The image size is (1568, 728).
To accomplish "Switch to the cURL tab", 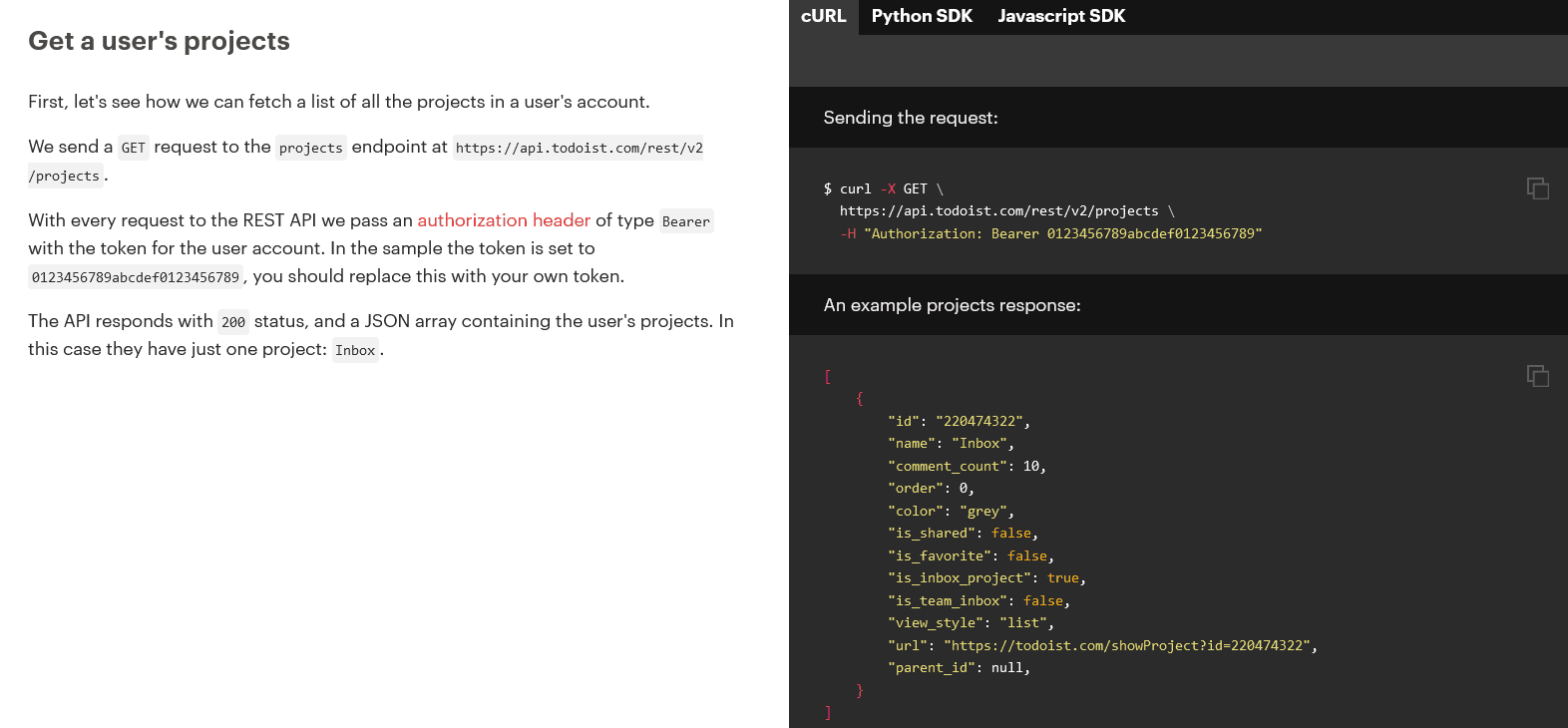I will coord(823,16).
